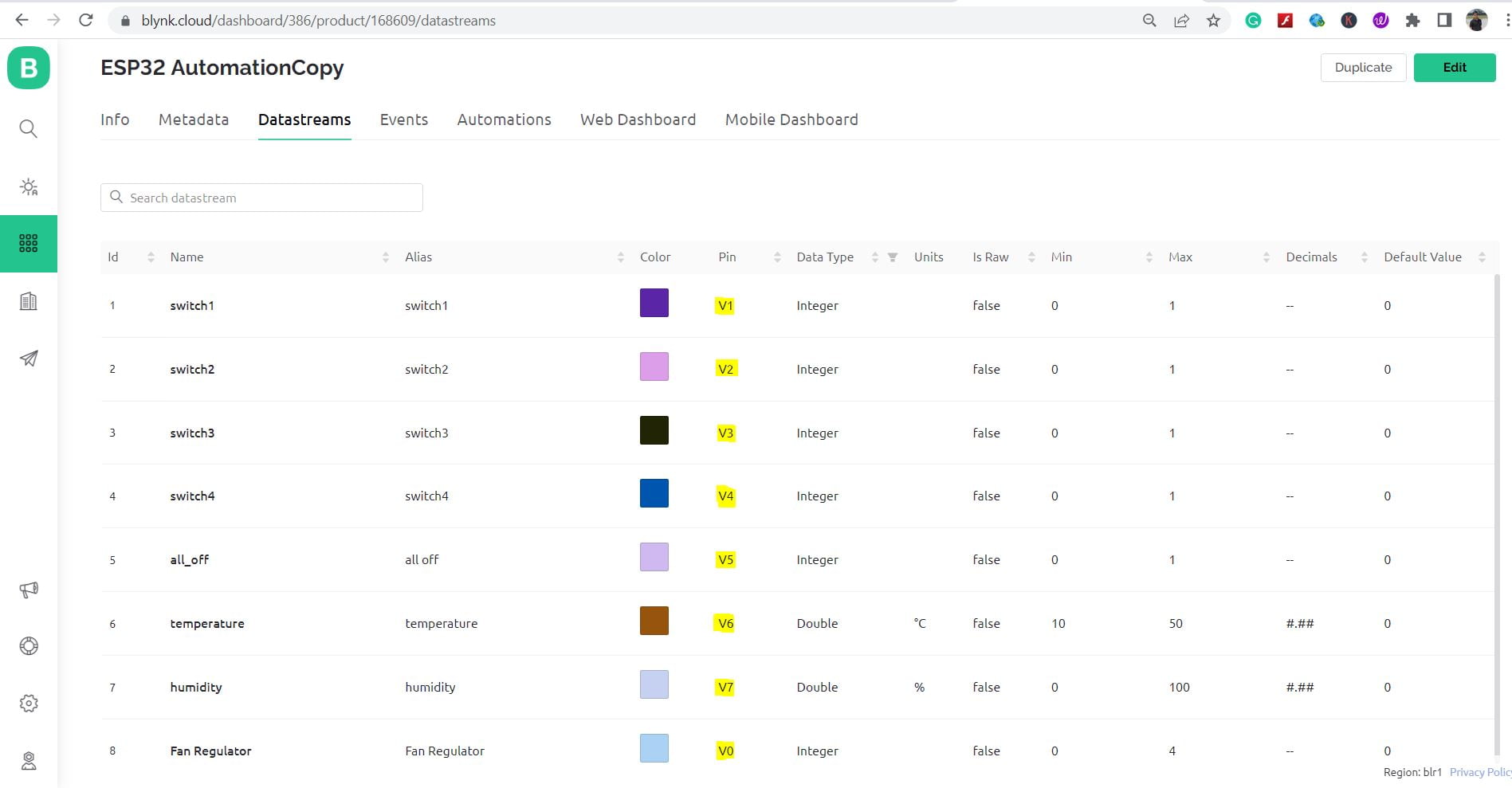
Task: Click the organization building icon in sidebar
Action: click(x=29, y=301)
